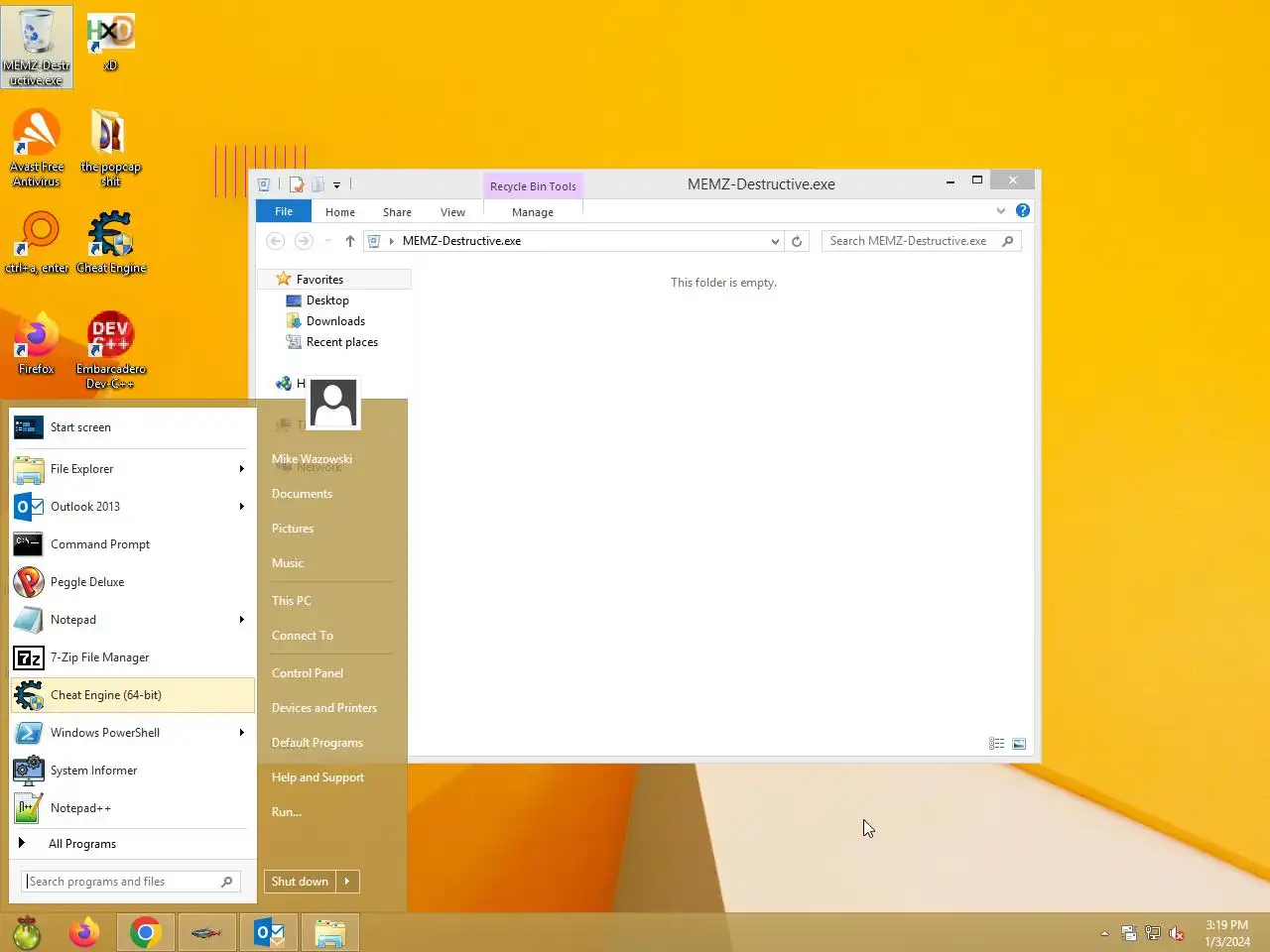Select Recent places in navigation pane
Image resolution: width=1270 pixels, height=952 pixels.
tap(342, 342)
